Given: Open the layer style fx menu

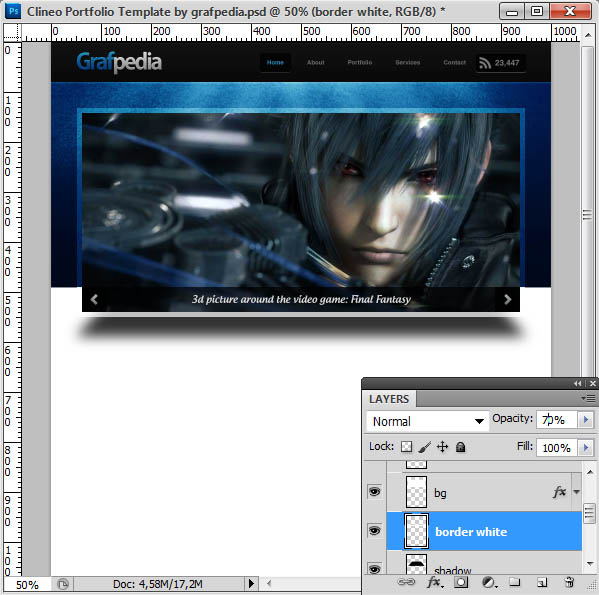Looking at the screenshot, I should (x=435, y=582).
